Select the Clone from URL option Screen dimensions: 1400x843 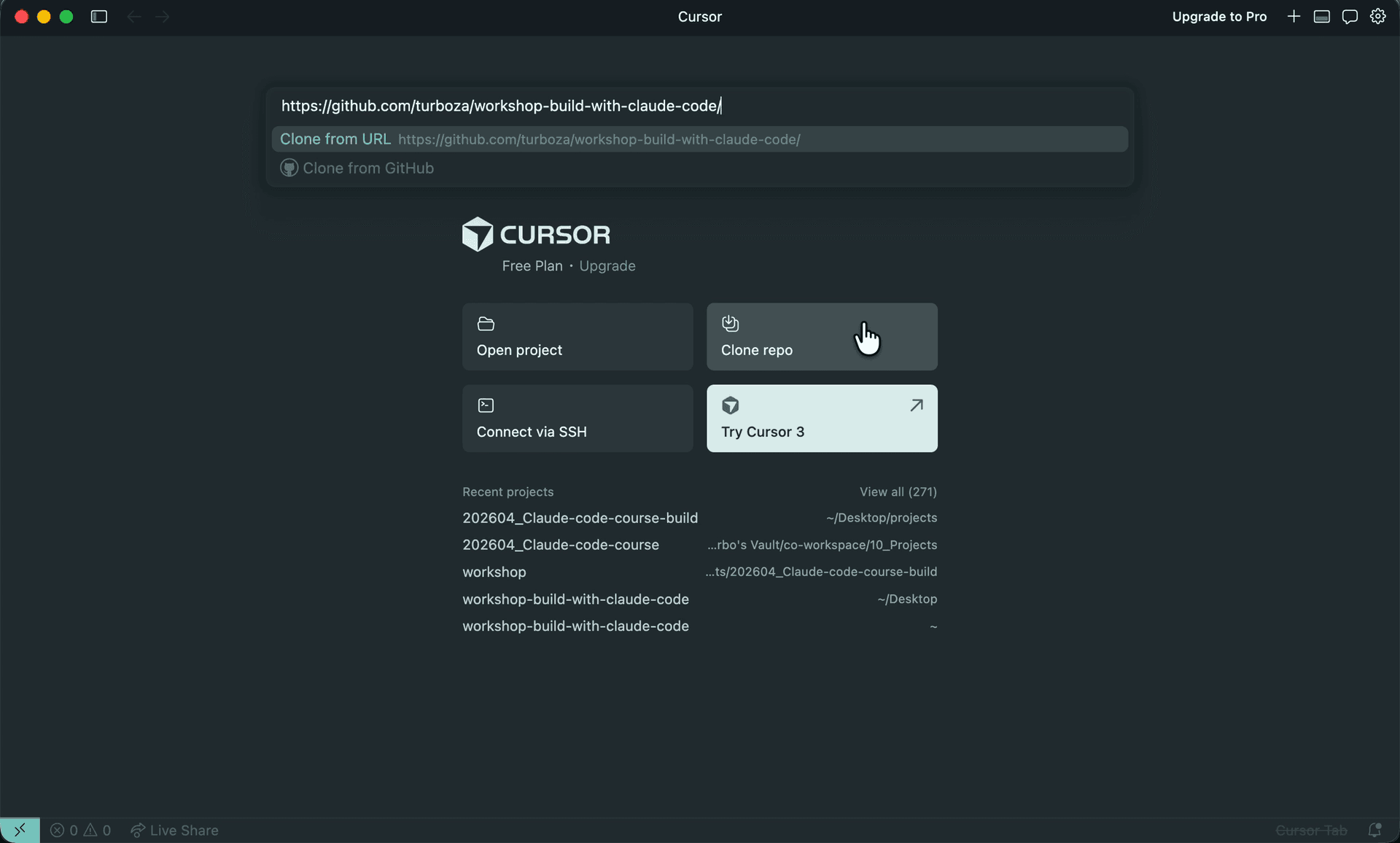click(x=700, y=139)
